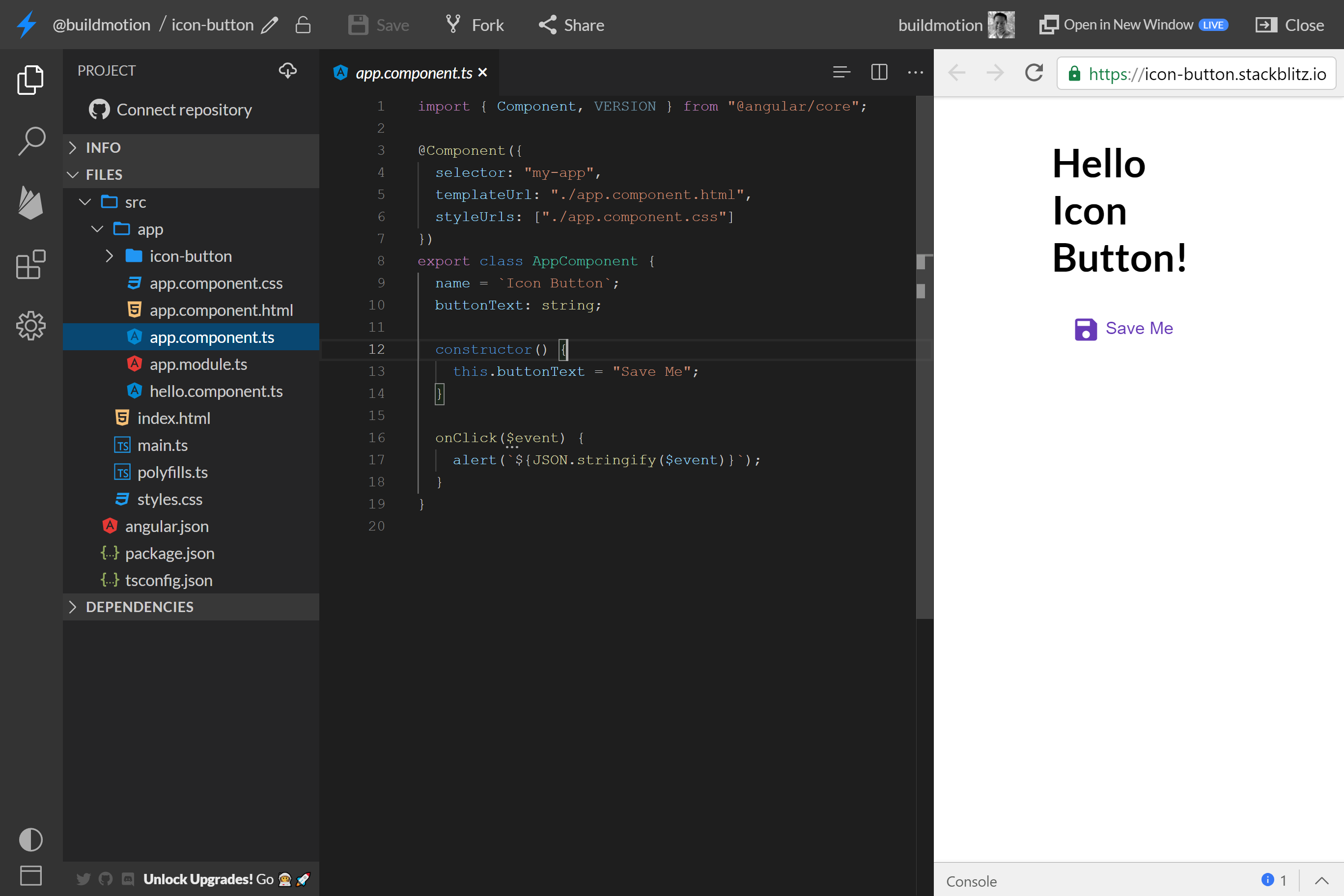Screen dimensions: 1344x896
Task: Open the Firebase panel icon
Action: tap(31, 203)
